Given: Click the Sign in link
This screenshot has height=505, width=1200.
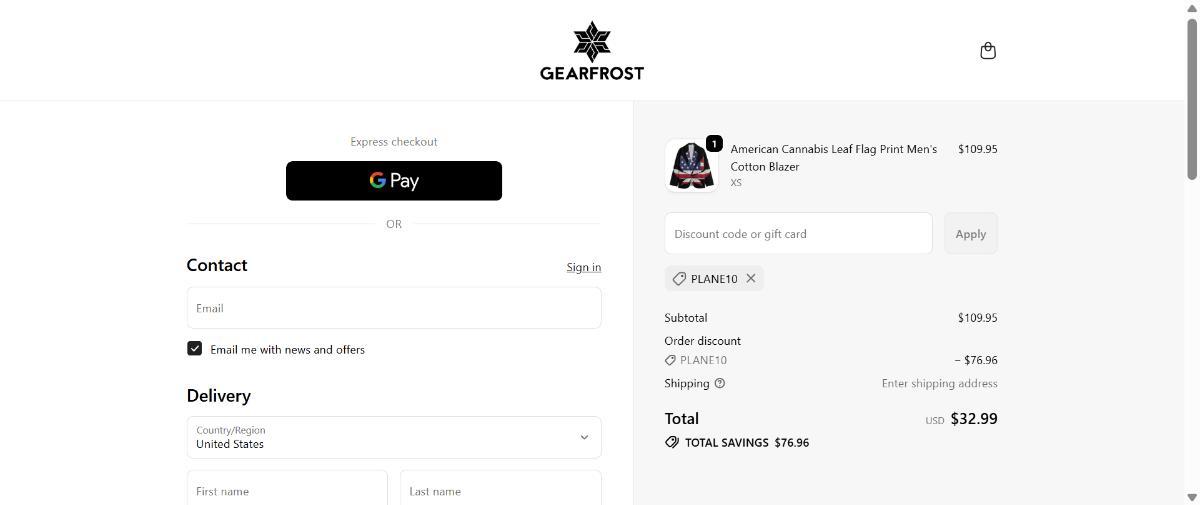Looking at the screenshot, I should [583, 267].
